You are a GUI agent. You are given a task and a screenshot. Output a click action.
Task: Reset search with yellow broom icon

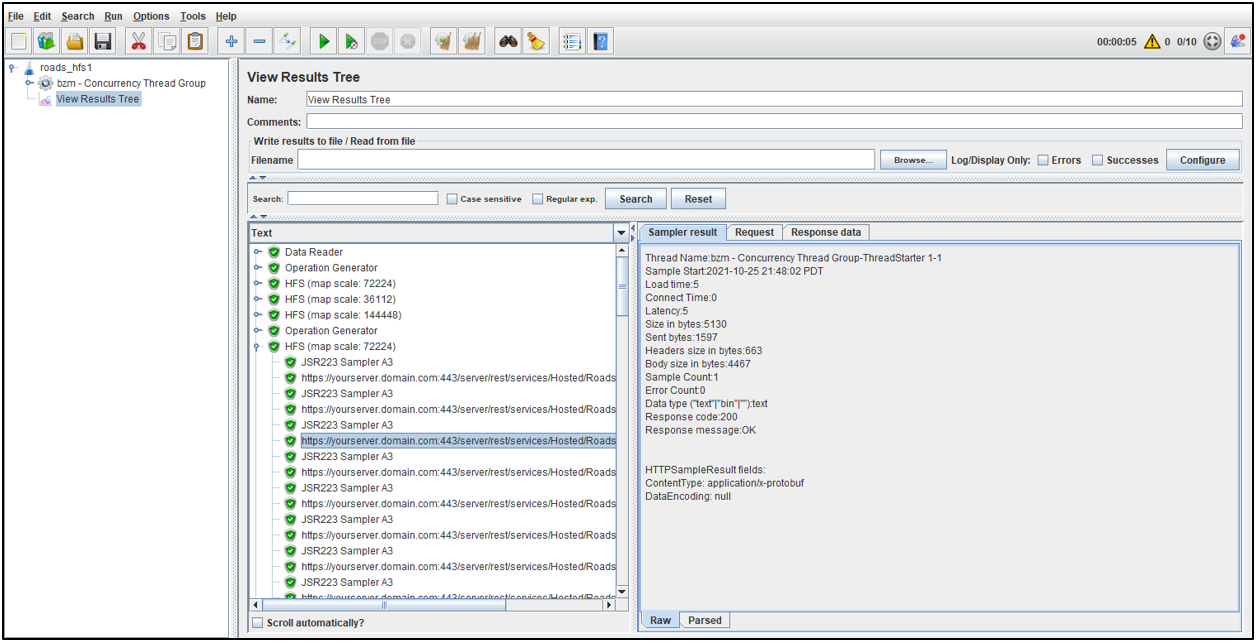click(537, 41)
